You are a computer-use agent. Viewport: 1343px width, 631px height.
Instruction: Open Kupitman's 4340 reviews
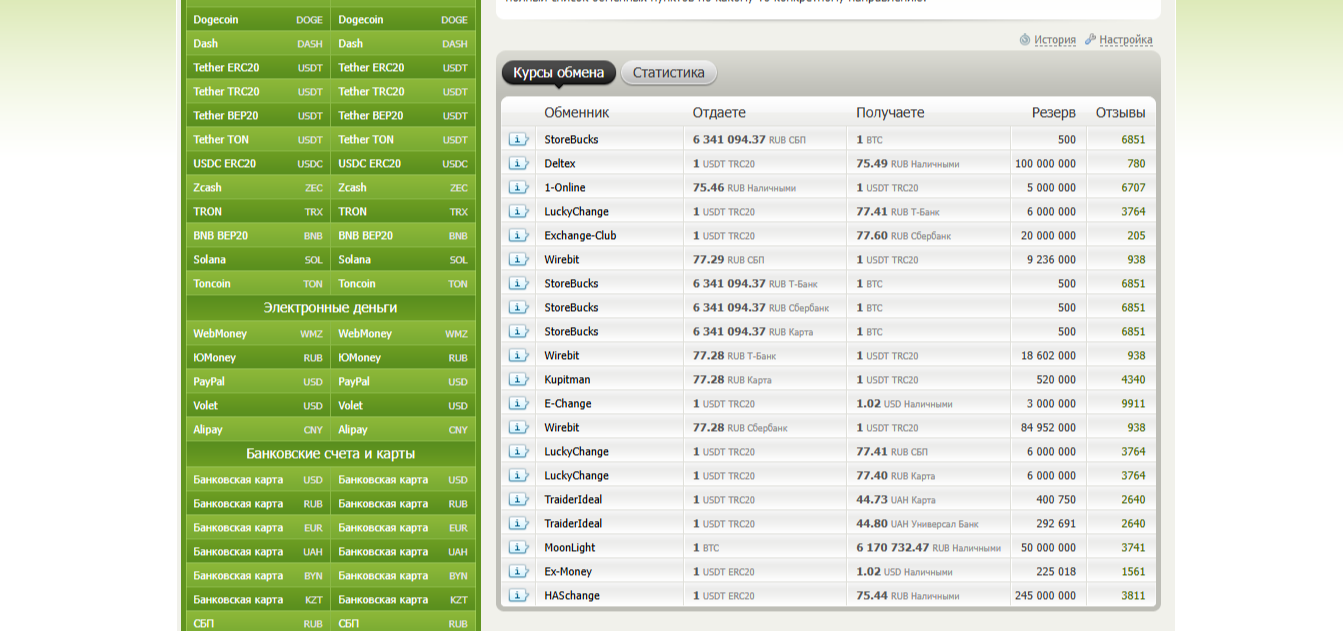click(x=1133, y=379)
